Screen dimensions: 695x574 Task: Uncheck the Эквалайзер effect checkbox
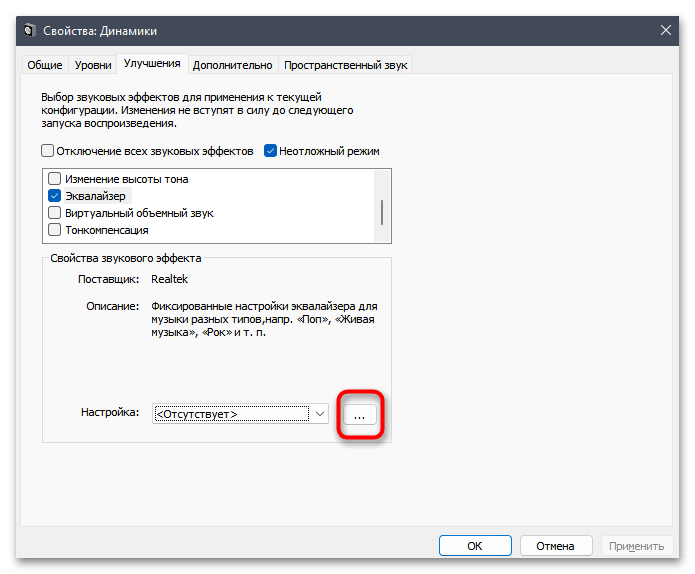[55, 195]
